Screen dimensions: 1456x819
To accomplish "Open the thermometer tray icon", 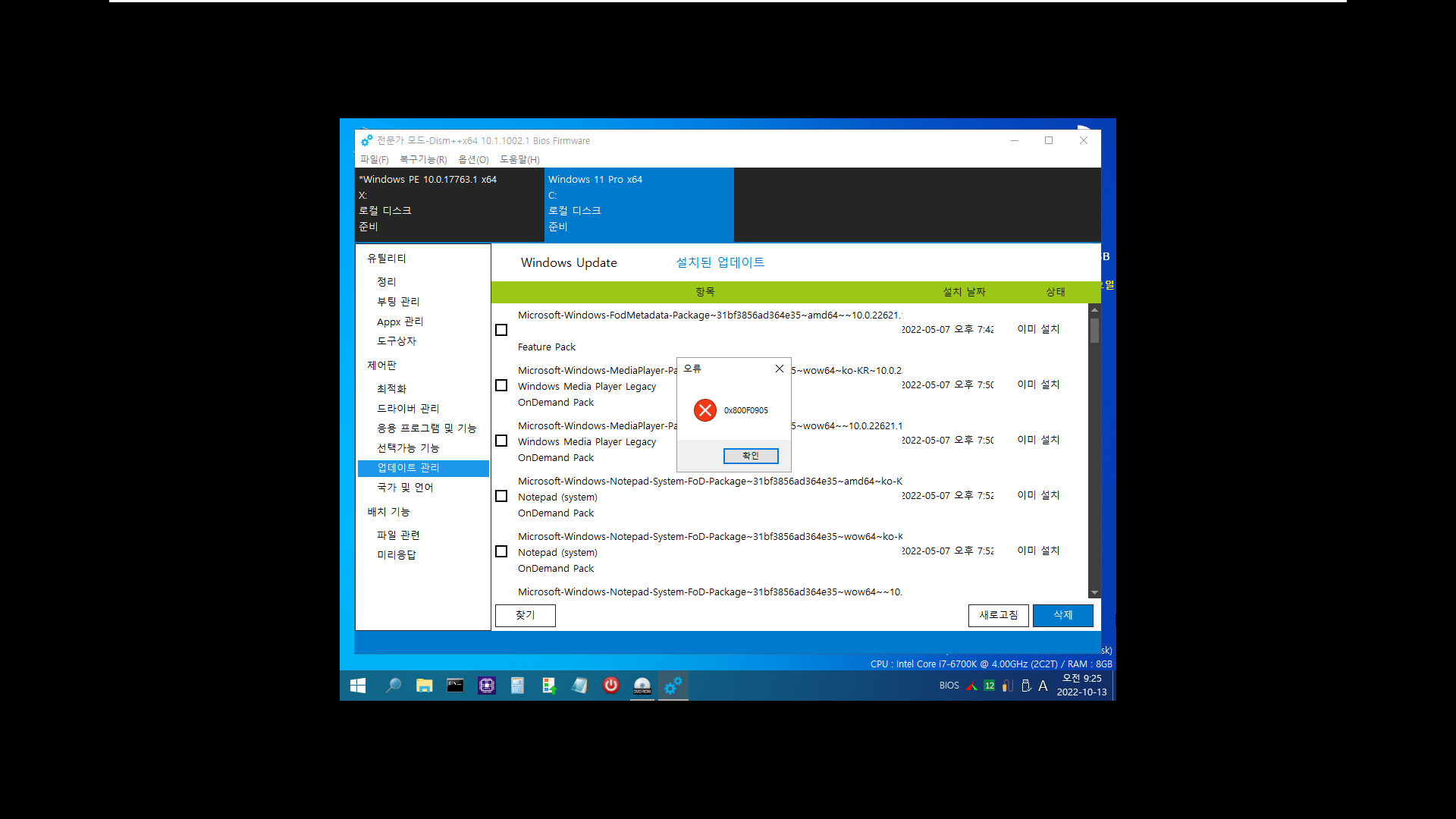I will [x=1007, y=686].
